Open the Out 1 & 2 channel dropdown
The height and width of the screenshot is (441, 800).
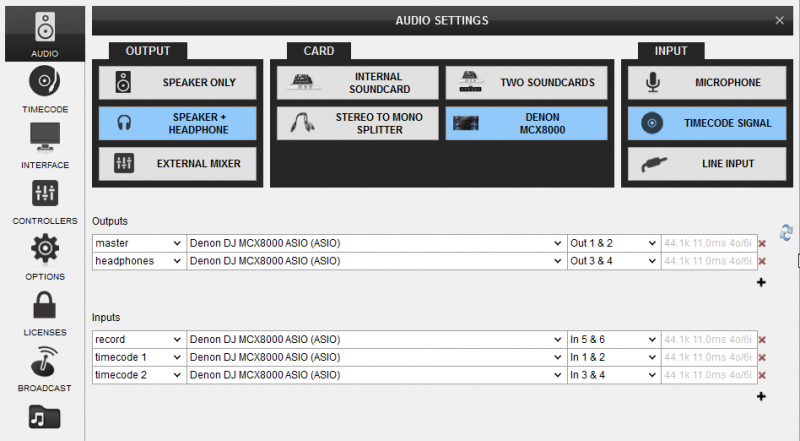tap(614, 243)
